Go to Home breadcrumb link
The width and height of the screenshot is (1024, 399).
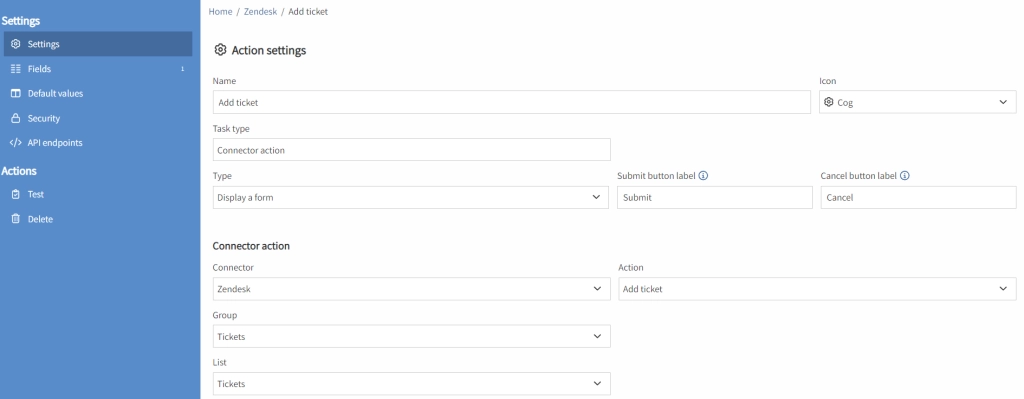point(220,12)
